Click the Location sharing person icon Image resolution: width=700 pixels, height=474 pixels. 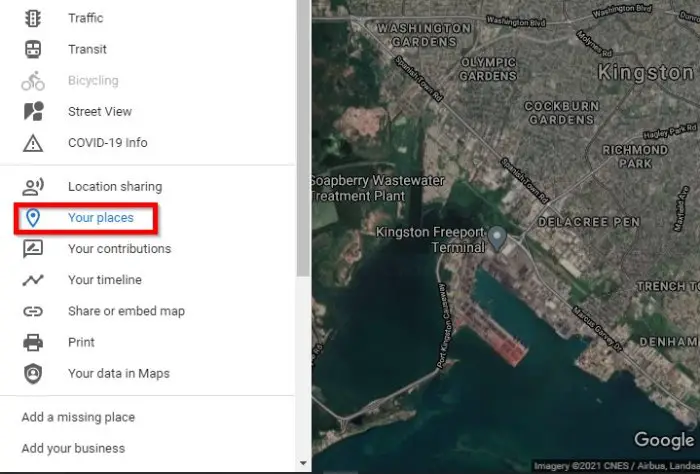[x=33, y=187]
